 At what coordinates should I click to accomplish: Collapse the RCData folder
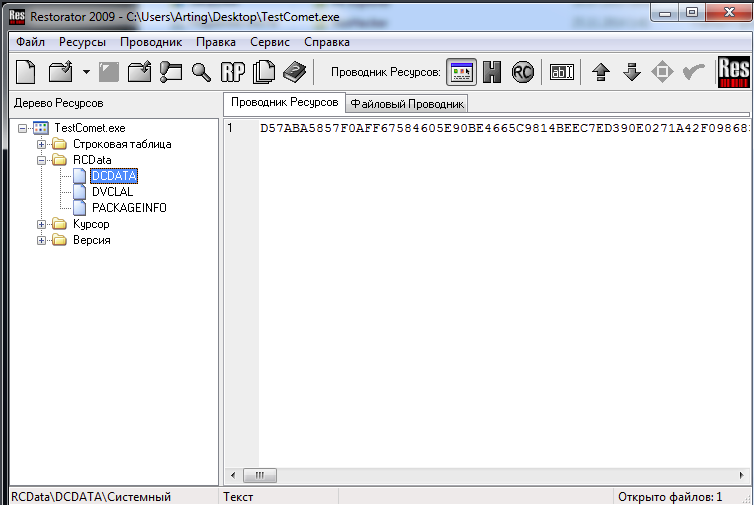click(42, 160)
